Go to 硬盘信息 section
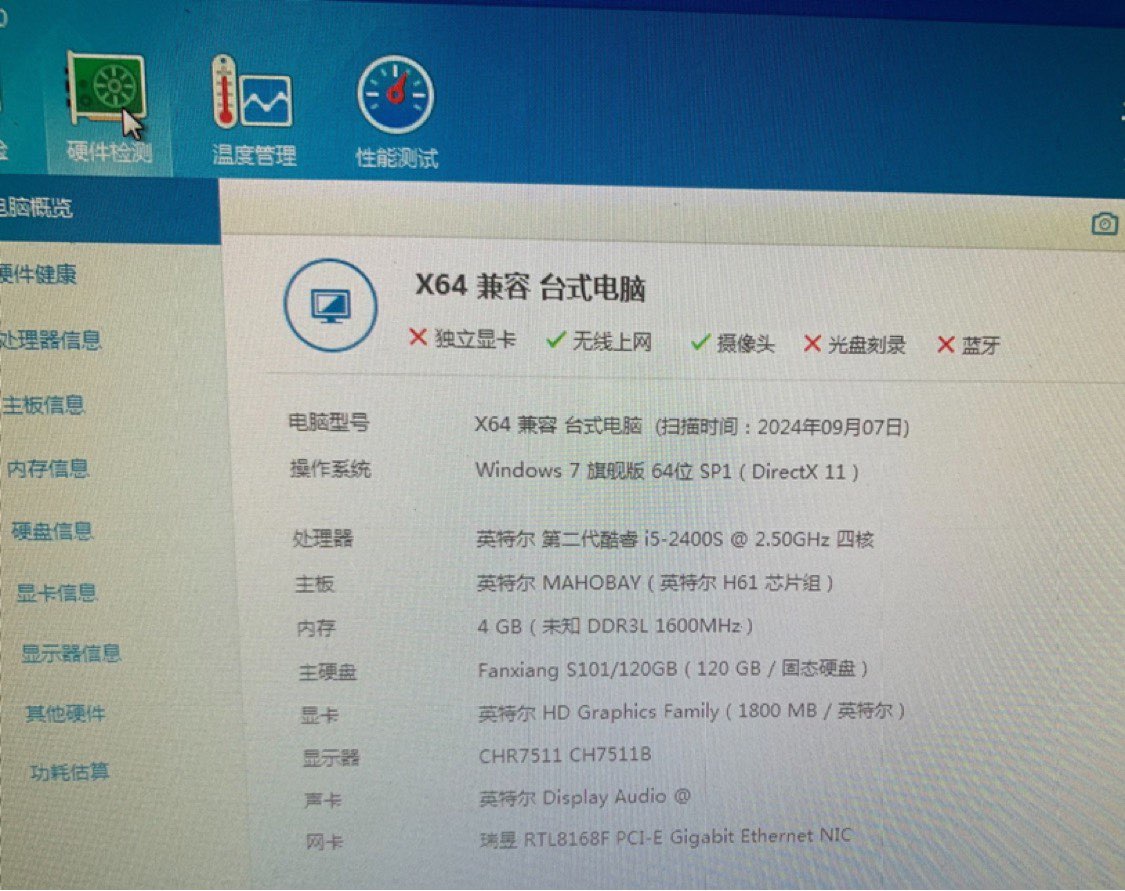The width and height of the screenshot is (1125, 891). pos(52,531)
